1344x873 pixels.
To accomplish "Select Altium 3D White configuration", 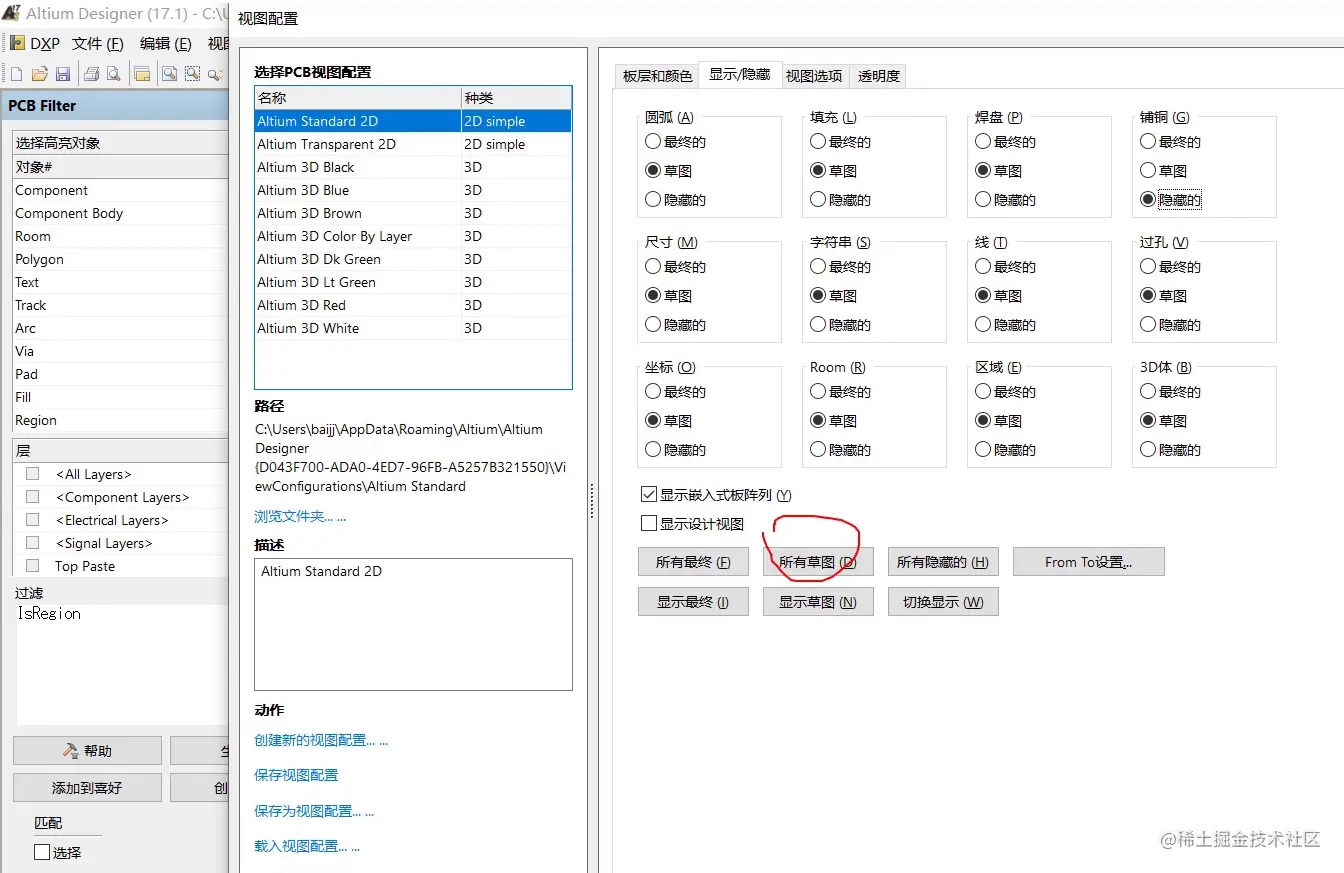I will pos(413,328).
